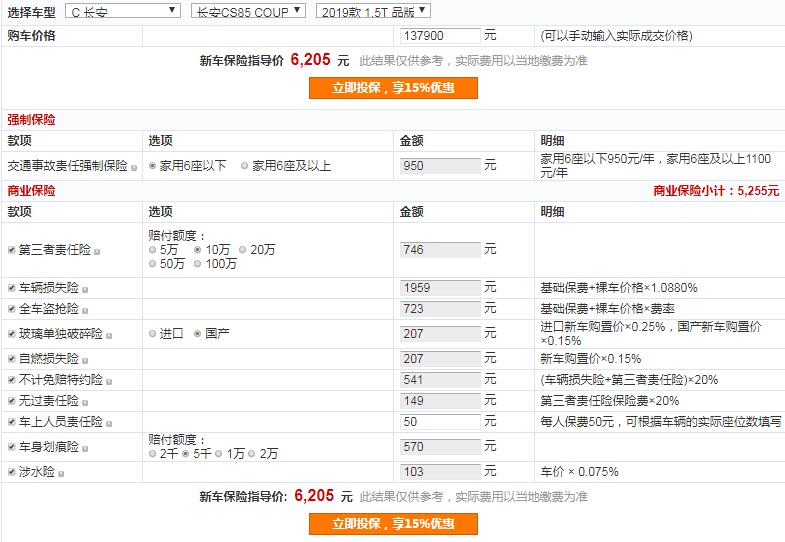This screenshot has height=542, width=785.
Task: Select the 100万 third-party coverage option
Action: (198, 263)
